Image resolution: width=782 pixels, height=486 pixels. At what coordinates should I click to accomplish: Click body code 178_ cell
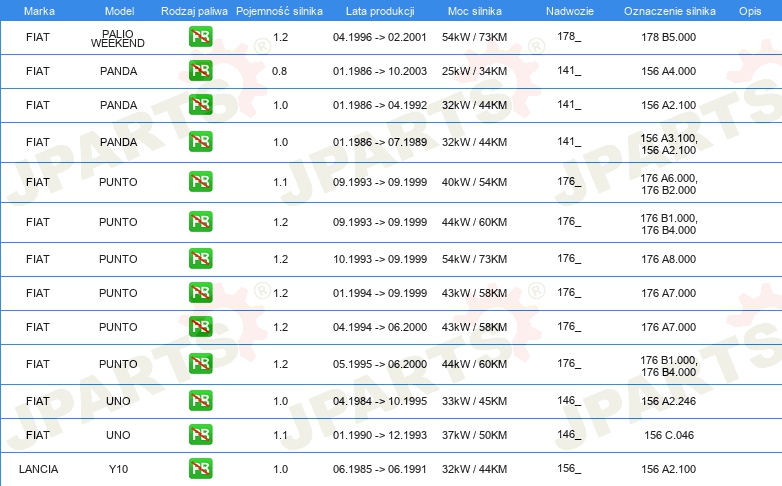(569, 36)
